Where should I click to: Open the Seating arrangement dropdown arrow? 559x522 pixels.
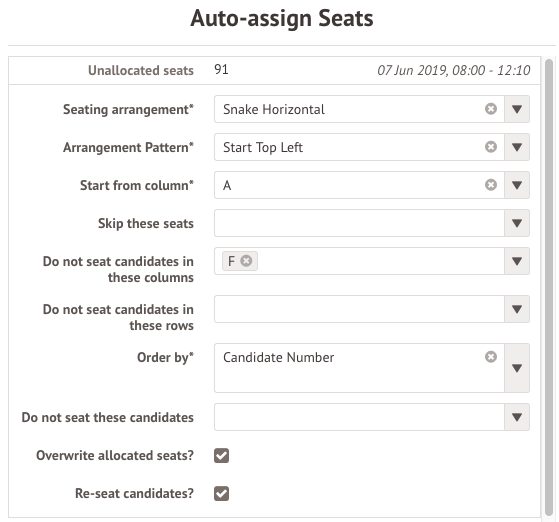click(x=517, y=109)
